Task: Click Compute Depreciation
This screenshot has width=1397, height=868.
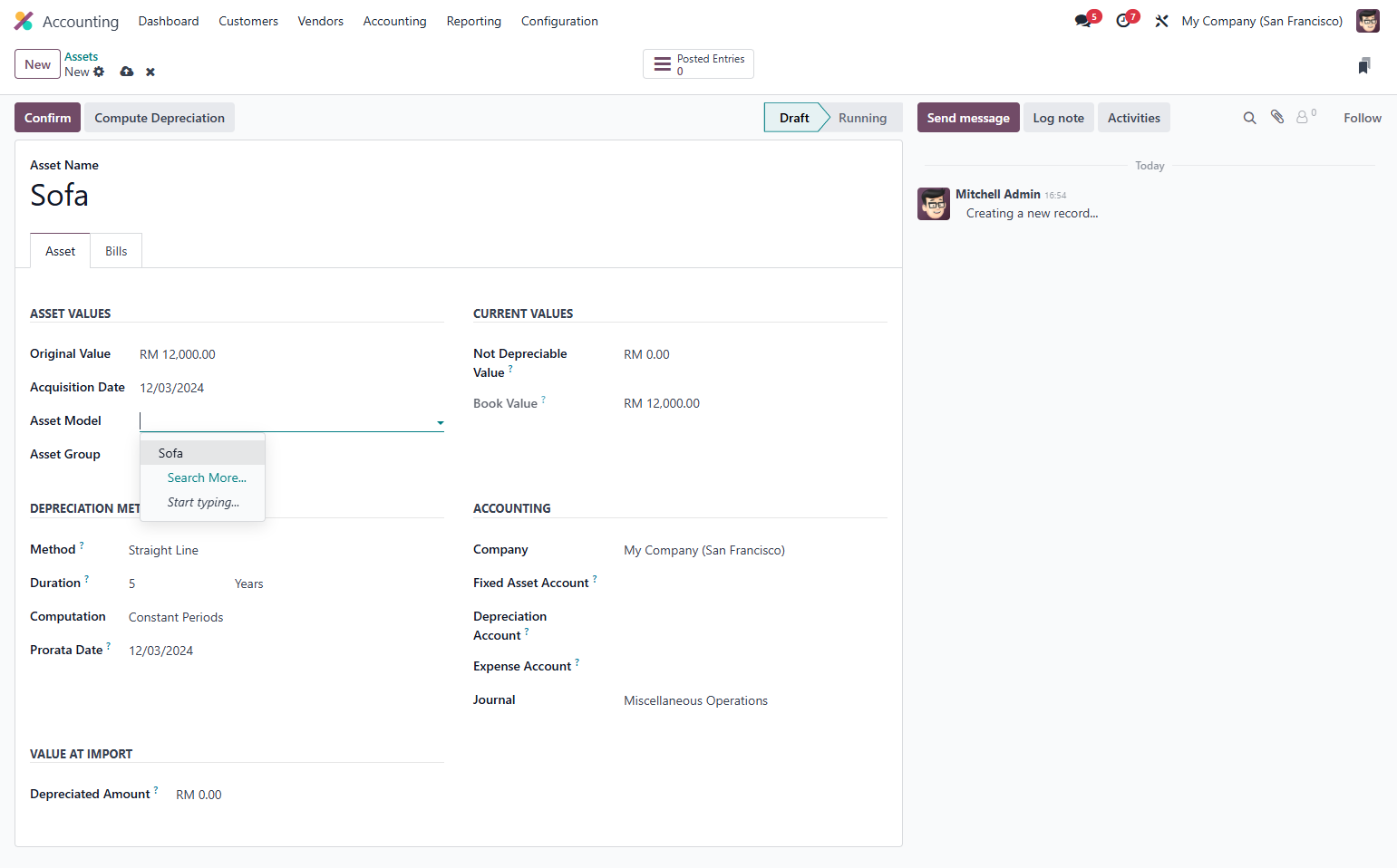Action: [160, 118]
